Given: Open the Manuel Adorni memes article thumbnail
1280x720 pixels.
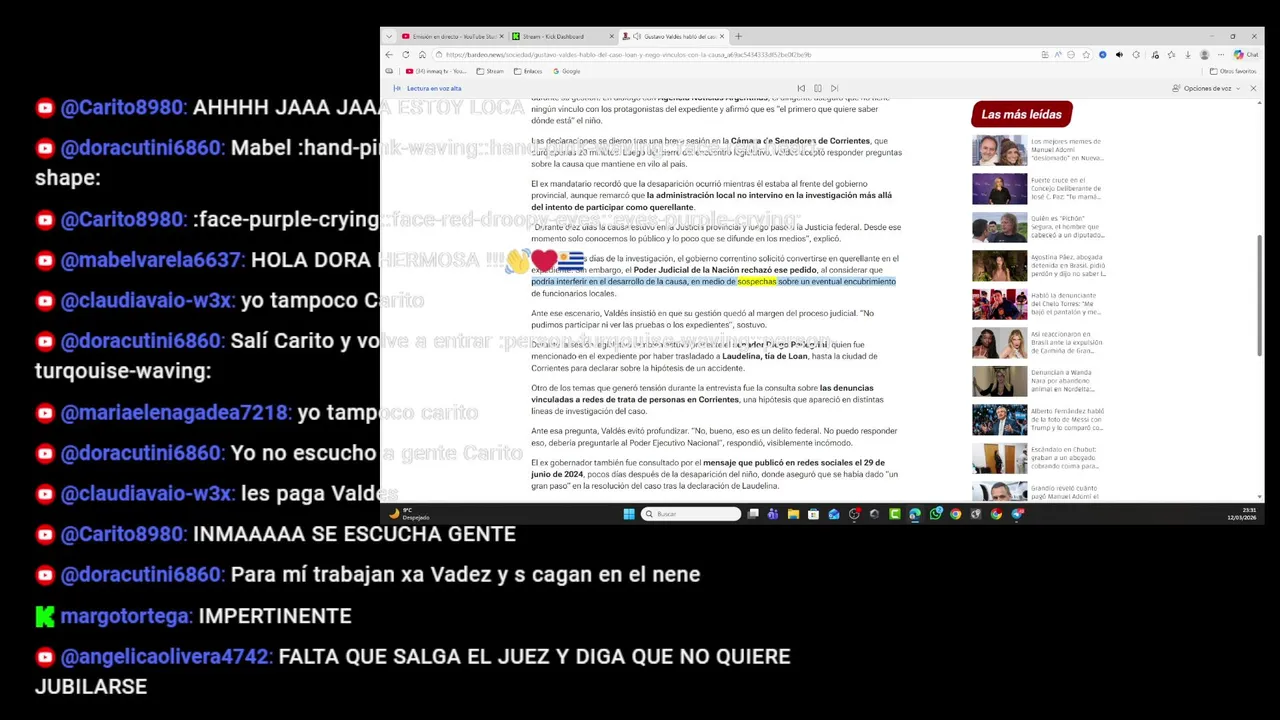Looking at the screenshot, I should tap(999, 150).
